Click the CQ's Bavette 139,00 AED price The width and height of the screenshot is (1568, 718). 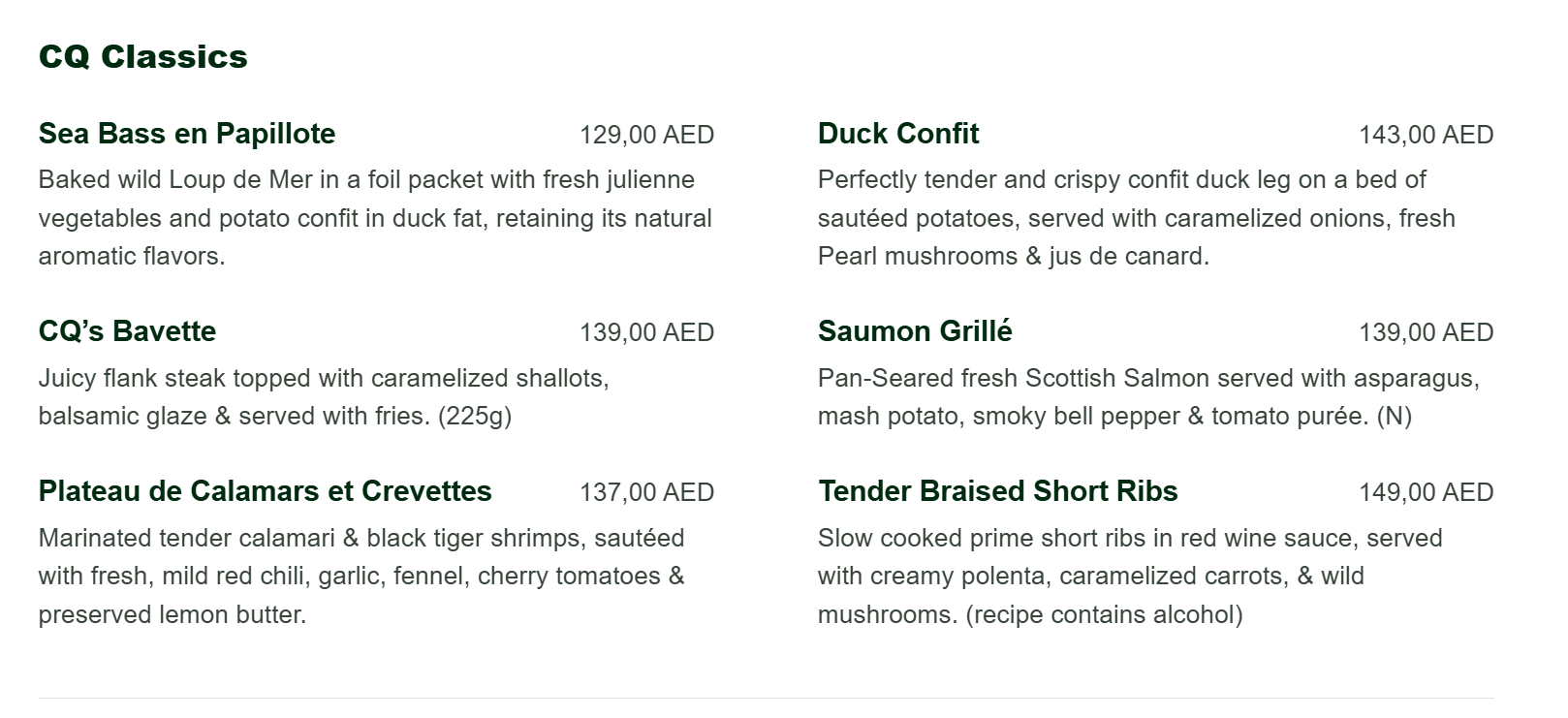coord(646,332)
